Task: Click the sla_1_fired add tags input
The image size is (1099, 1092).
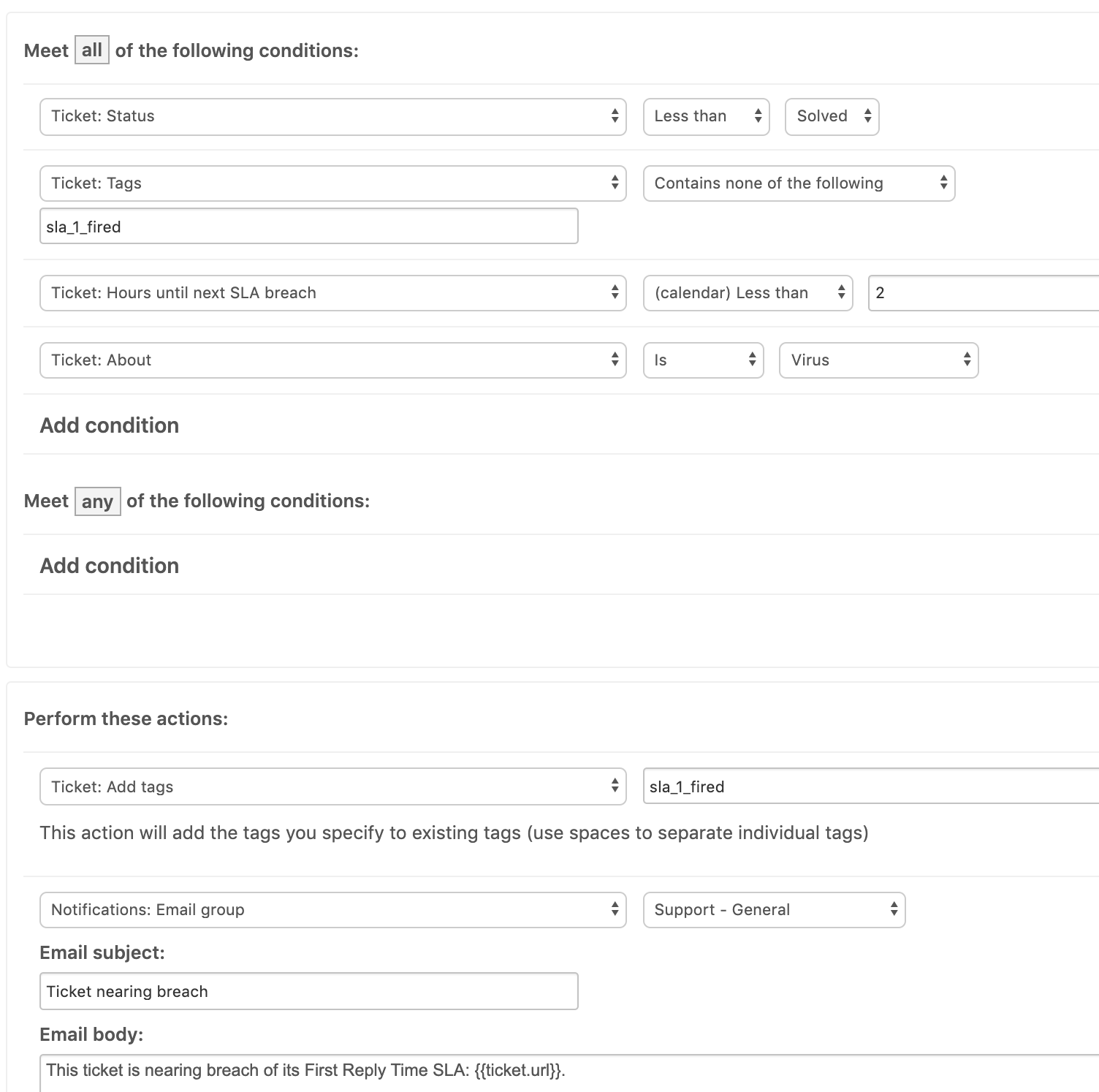Action: pyautogui.click(x=870, y=786)
